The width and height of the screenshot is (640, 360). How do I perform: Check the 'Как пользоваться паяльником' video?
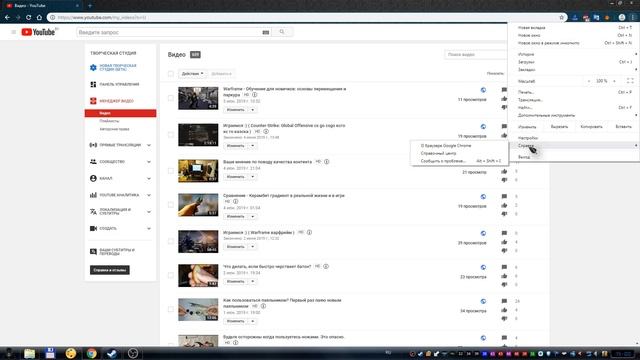[171, 309]
